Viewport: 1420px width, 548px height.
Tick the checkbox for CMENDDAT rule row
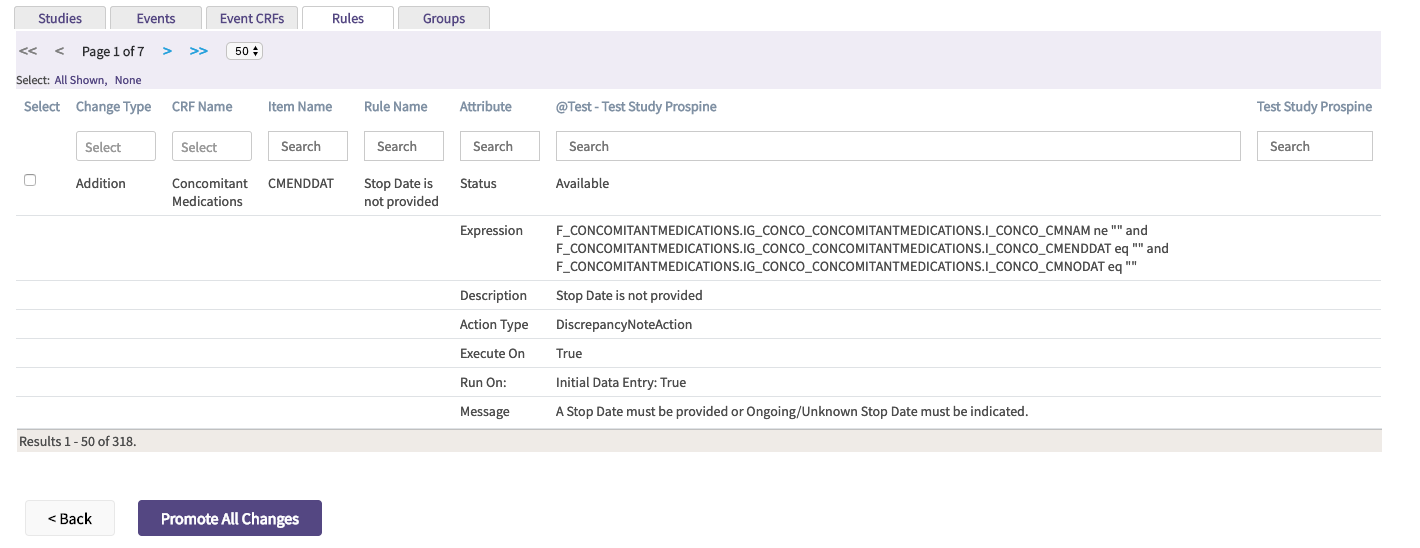[30, 180]
